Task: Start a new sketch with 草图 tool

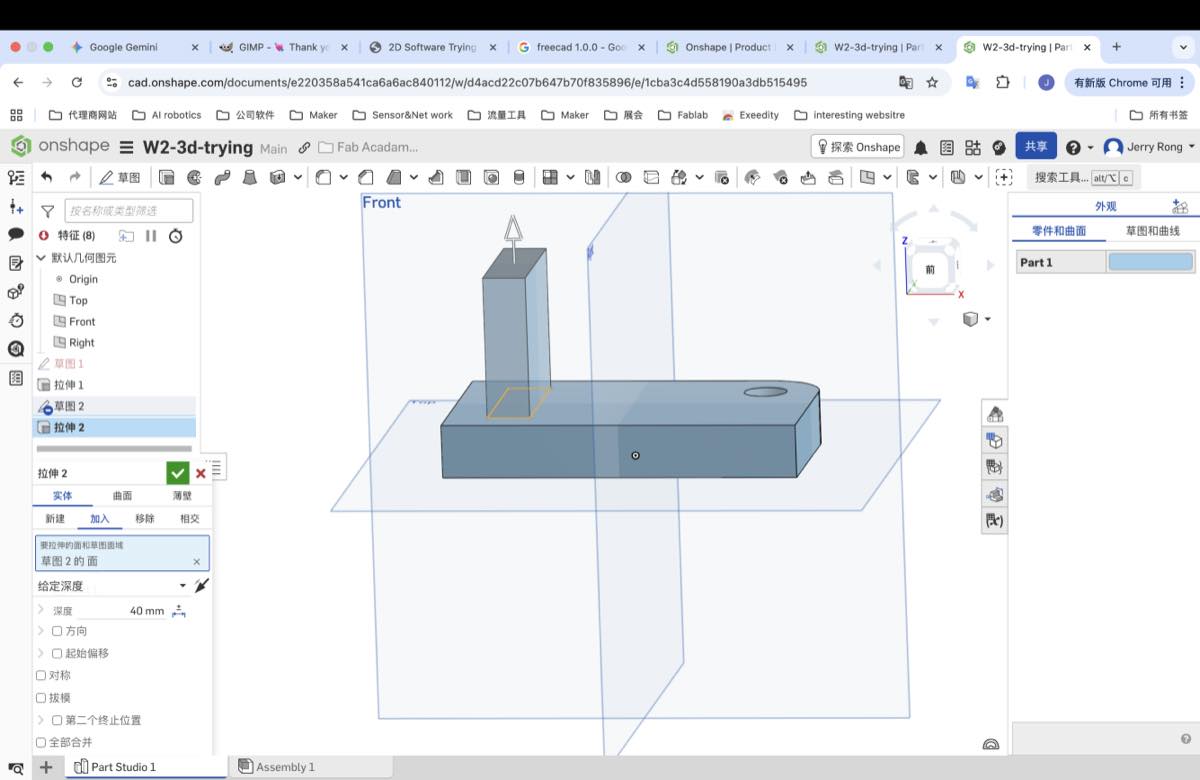Action: tap(120, 177)
